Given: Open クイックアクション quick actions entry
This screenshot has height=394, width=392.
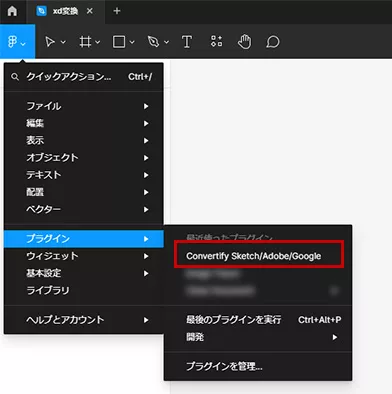Looking at the screenshot, I should click(x=84, y=77).
